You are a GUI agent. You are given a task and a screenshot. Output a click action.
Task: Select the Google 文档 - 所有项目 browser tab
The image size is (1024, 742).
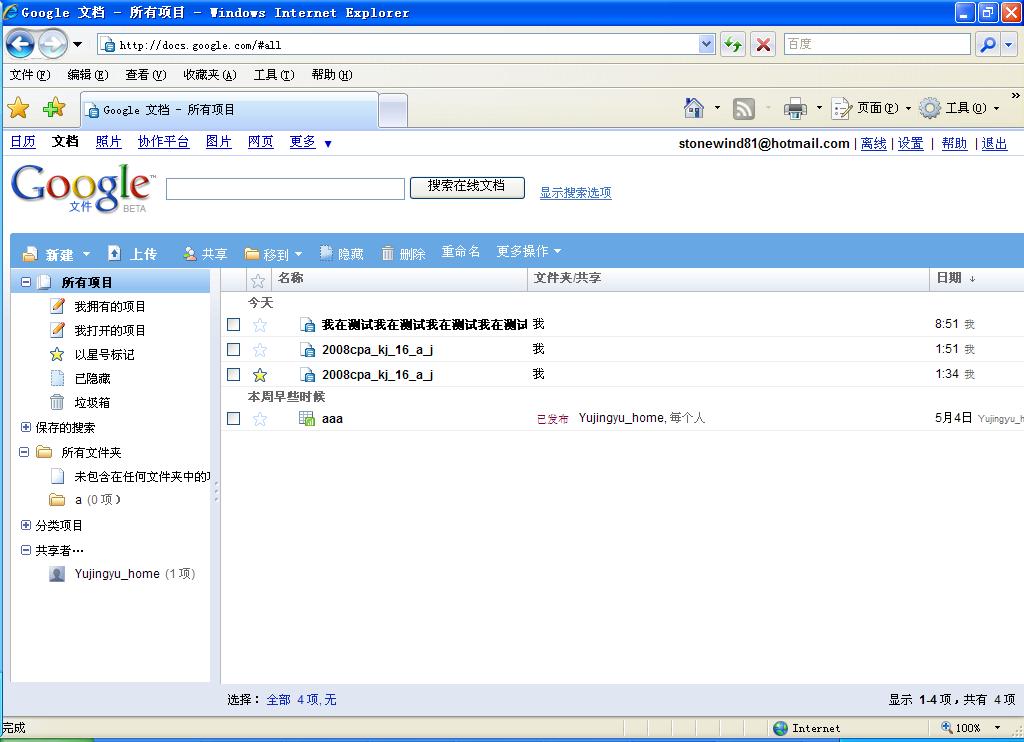229,110
